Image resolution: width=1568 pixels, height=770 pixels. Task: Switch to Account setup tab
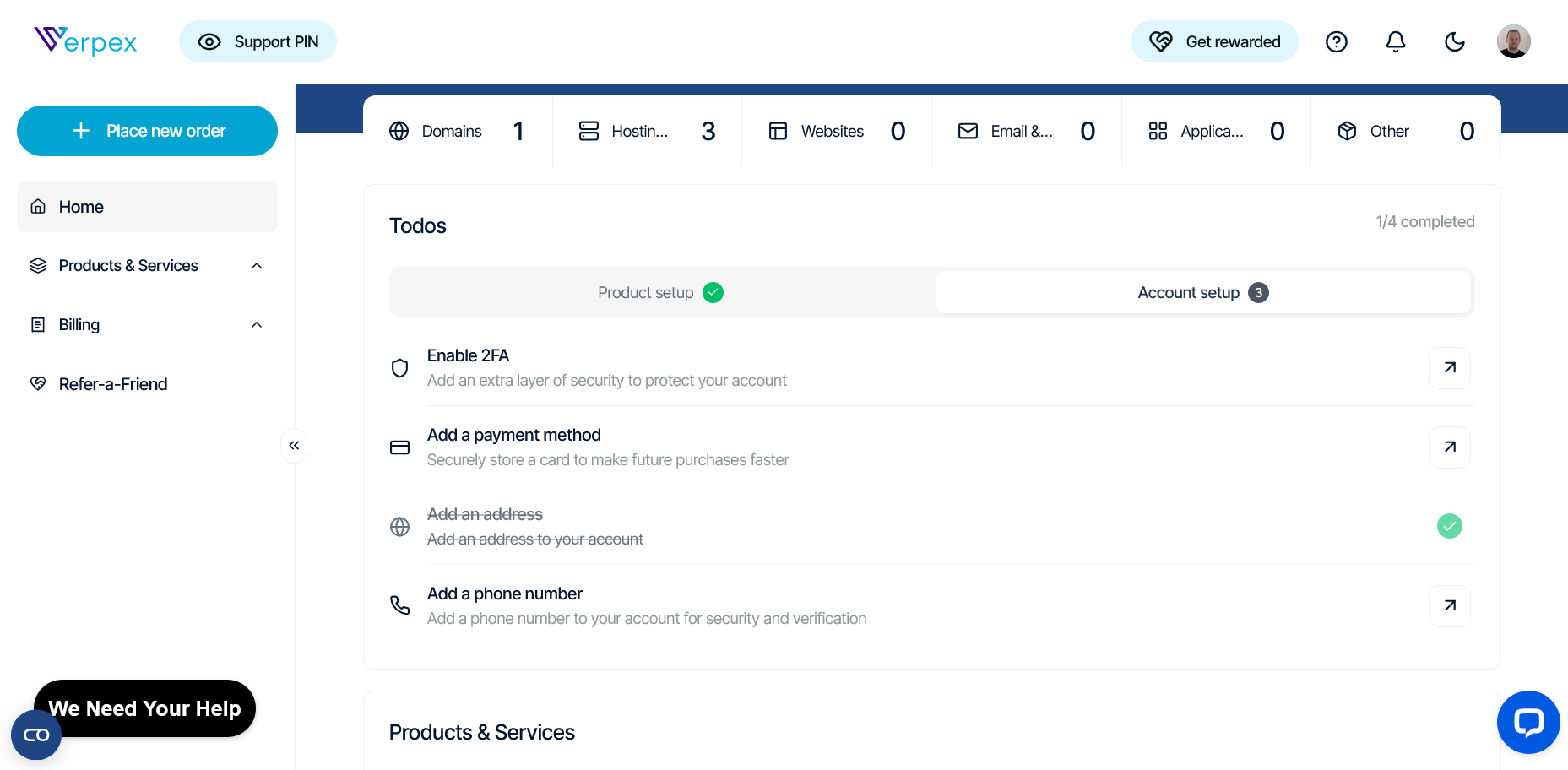(x=1203, y=292)
